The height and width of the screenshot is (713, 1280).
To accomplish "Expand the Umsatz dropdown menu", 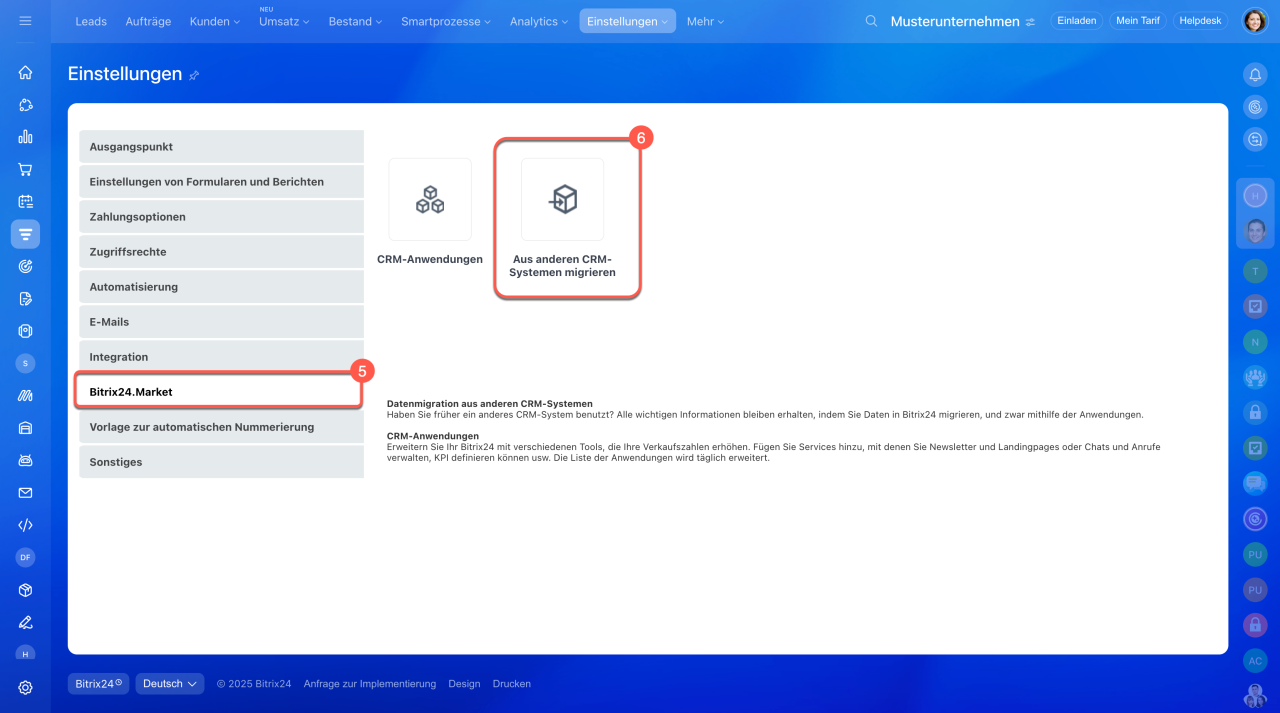I will [284, 21].
